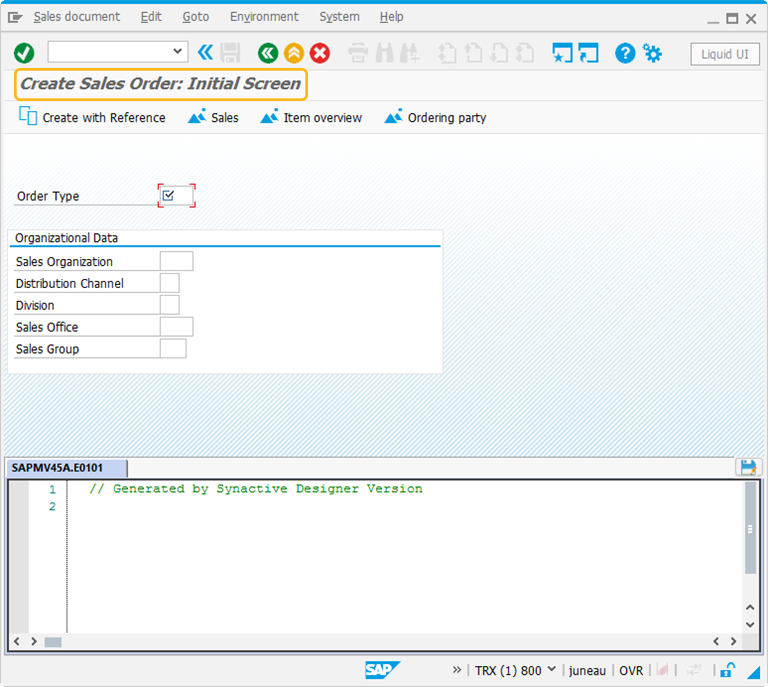This screenshot has height=687, width=768.
Task: Click the right-side scroll-left arrow in editor
Action: click(716, 641)
